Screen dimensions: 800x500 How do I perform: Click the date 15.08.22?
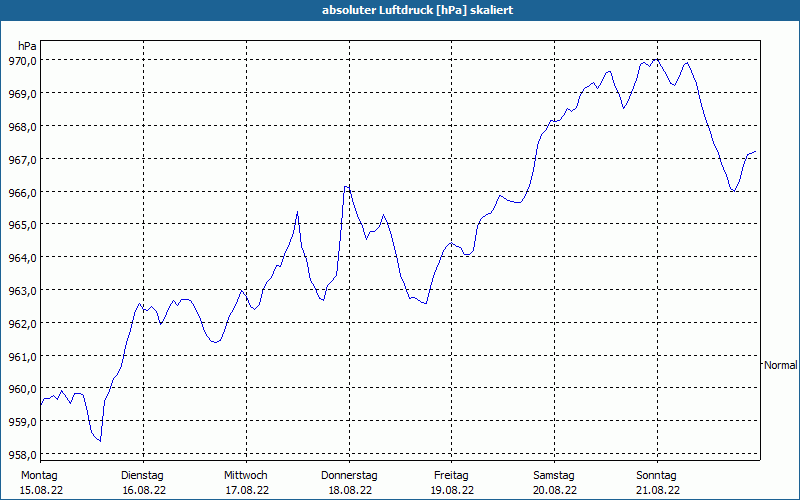pos(41,490)
